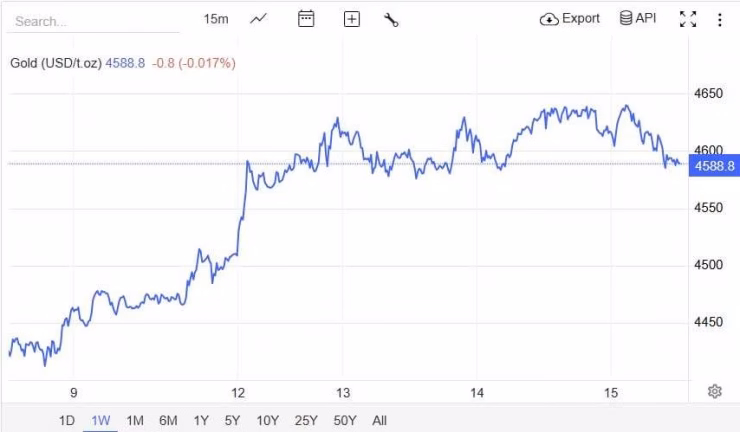Show All historical data range
Screen dimensions: 740x432
tap(379, 420)
